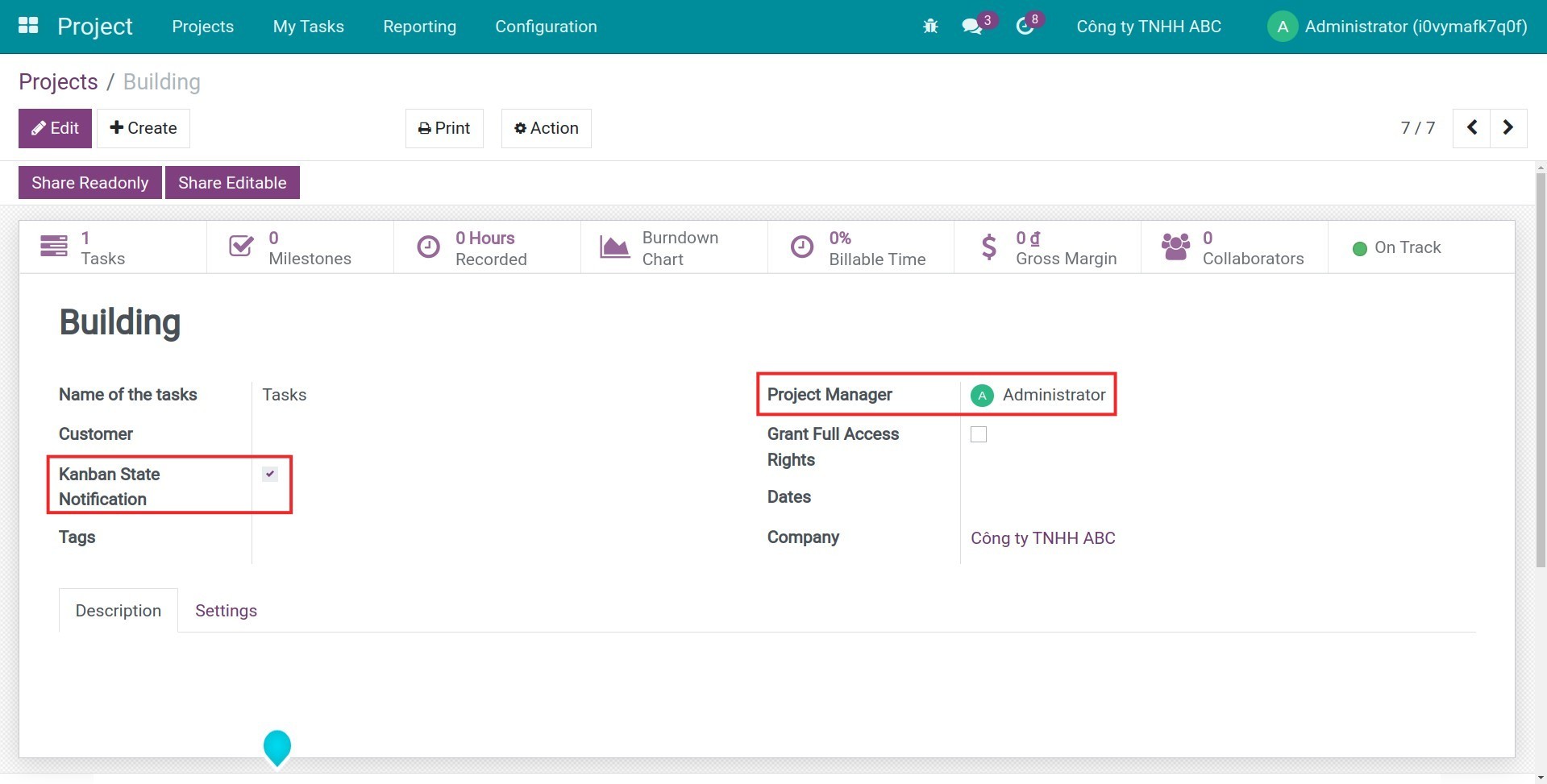Open the Reporting menu
This screenshot has width=1547, height=784.
pos(419,27)
